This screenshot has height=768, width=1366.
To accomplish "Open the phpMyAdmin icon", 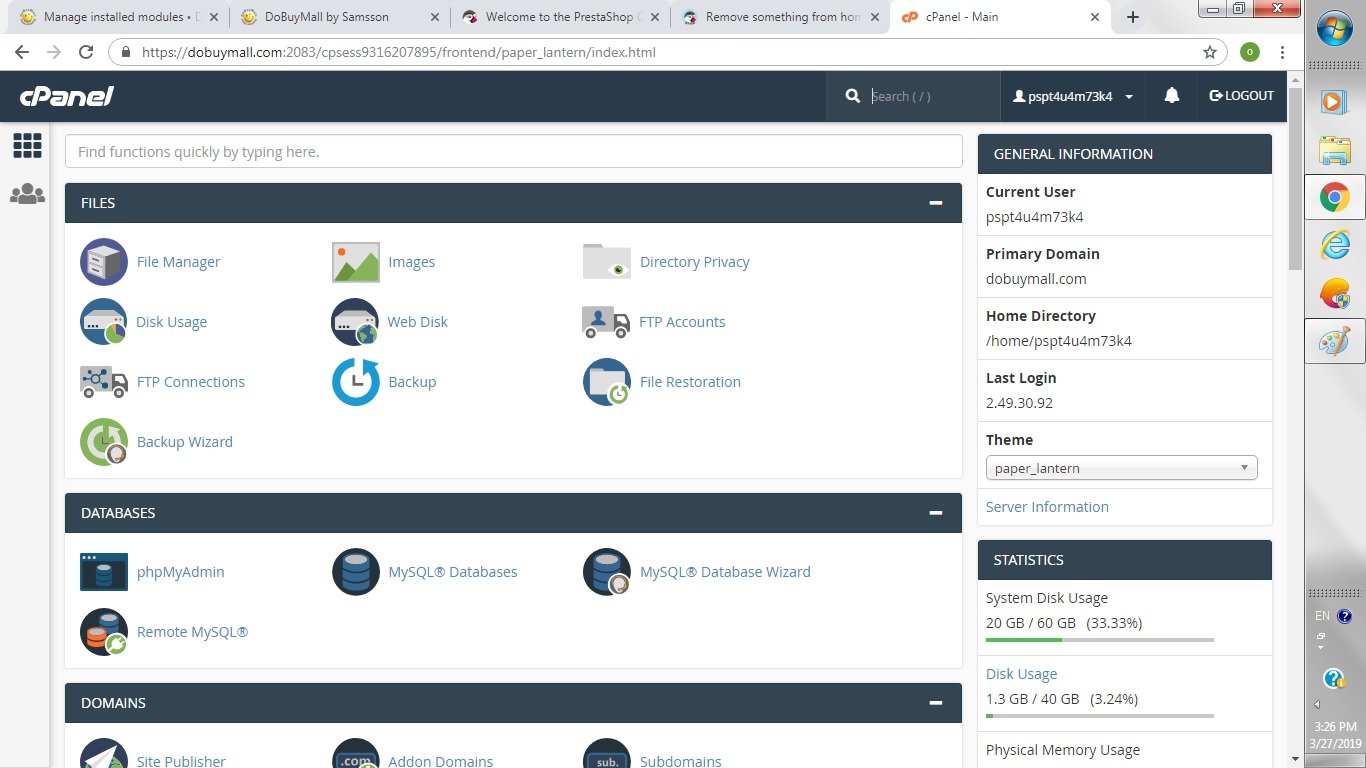I will click(x=104, y=572).
